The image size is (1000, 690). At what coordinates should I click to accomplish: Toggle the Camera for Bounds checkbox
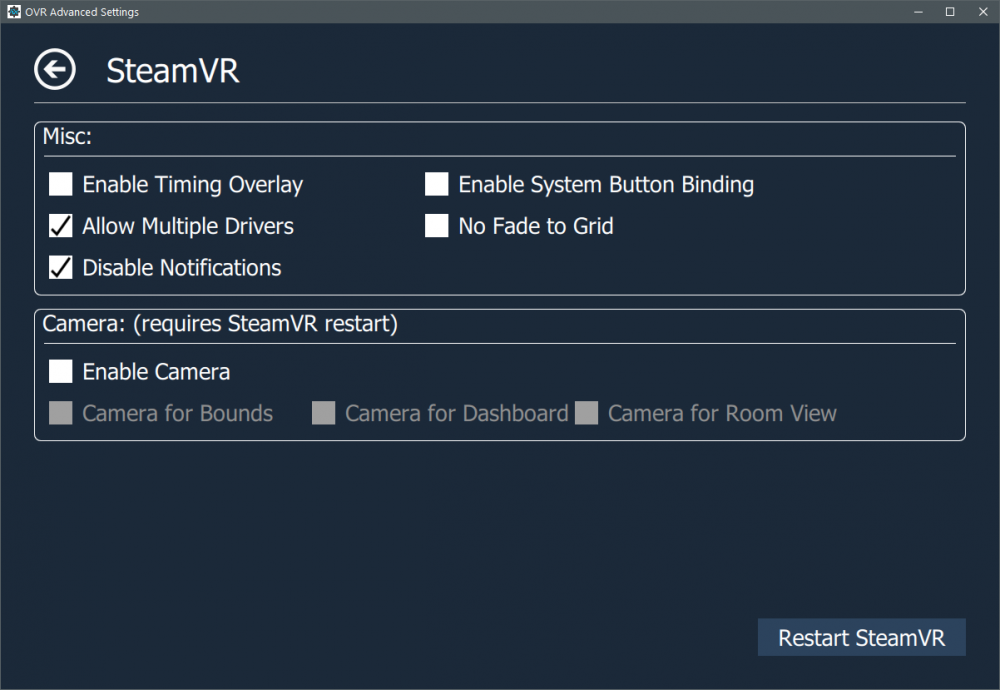(61, 413)
